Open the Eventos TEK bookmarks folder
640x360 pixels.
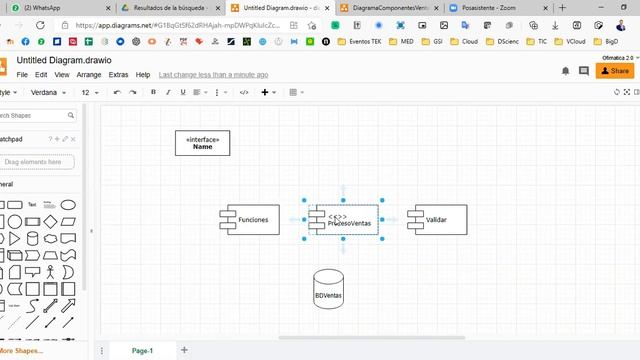359,41
